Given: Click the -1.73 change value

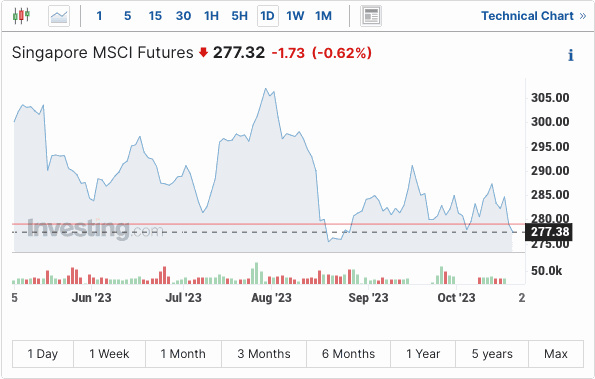Looking at the screenshot, I should (x=288, y=53).
